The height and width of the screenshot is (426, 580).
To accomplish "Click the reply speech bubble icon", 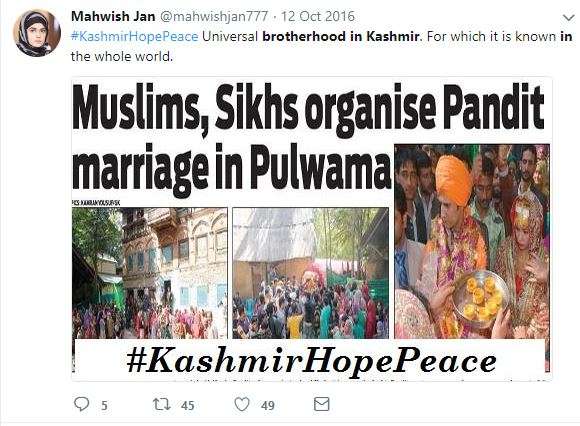I will [x=81, y=404].
